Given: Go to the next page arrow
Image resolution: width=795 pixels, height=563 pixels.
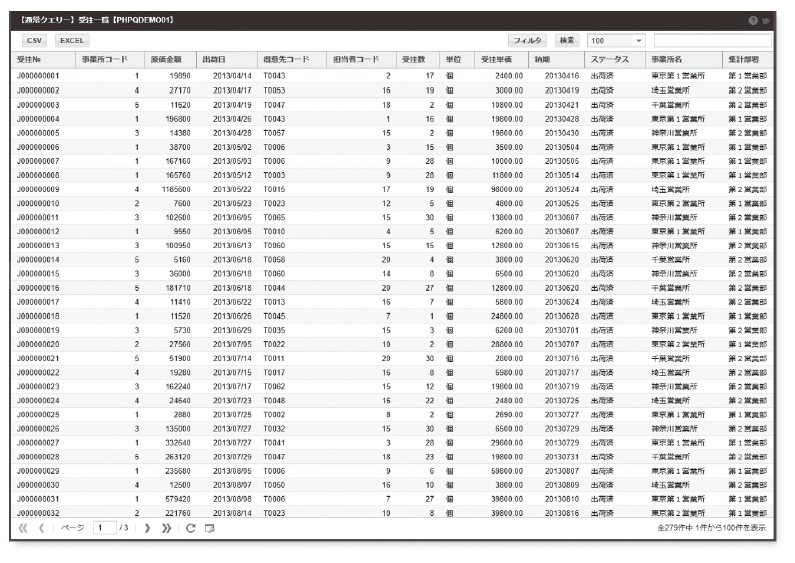Looking at the screenshot, I should pos(147,529).
